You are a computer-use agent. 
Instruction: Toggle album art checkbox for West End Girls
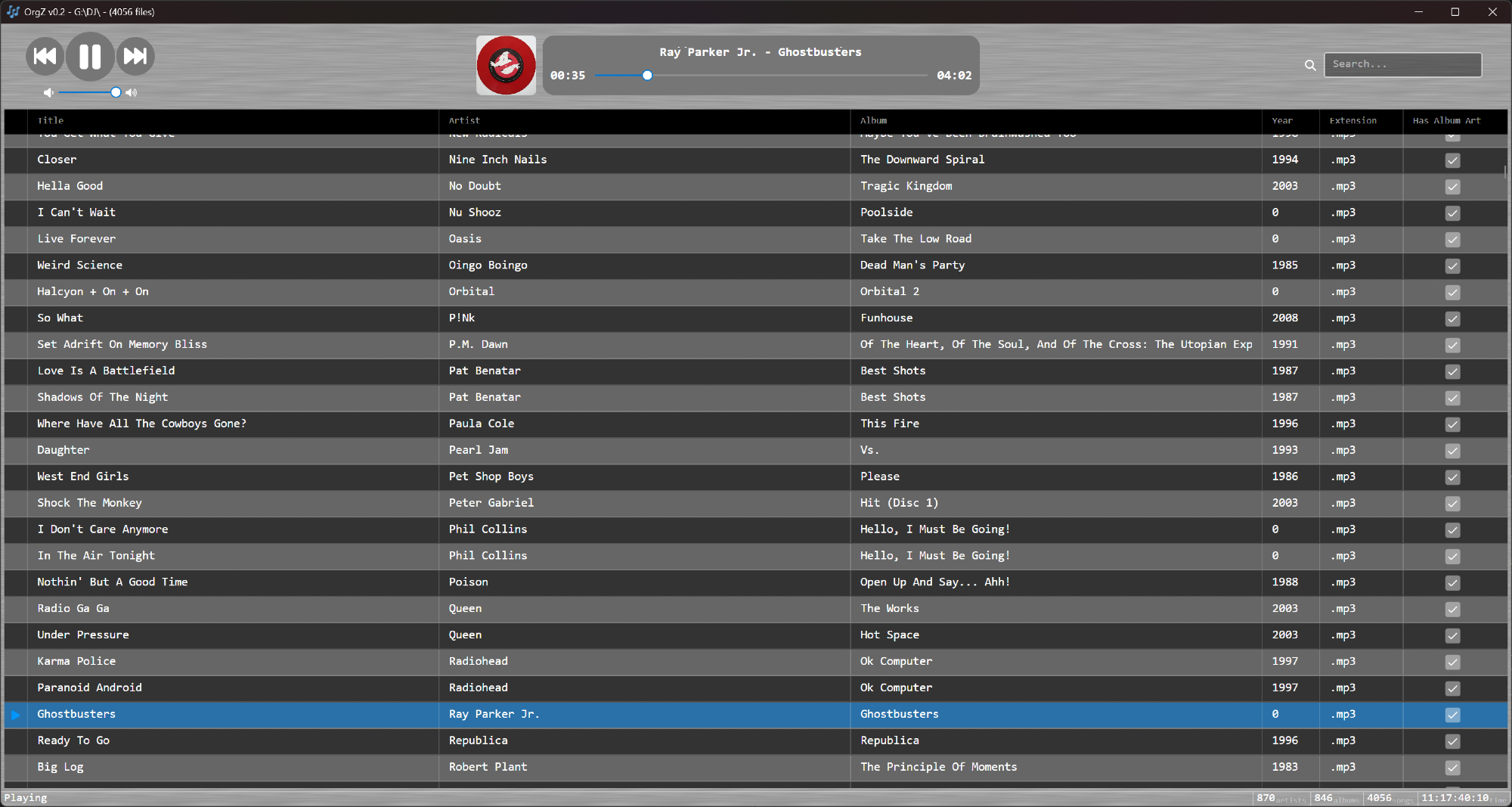[1452, 477]
